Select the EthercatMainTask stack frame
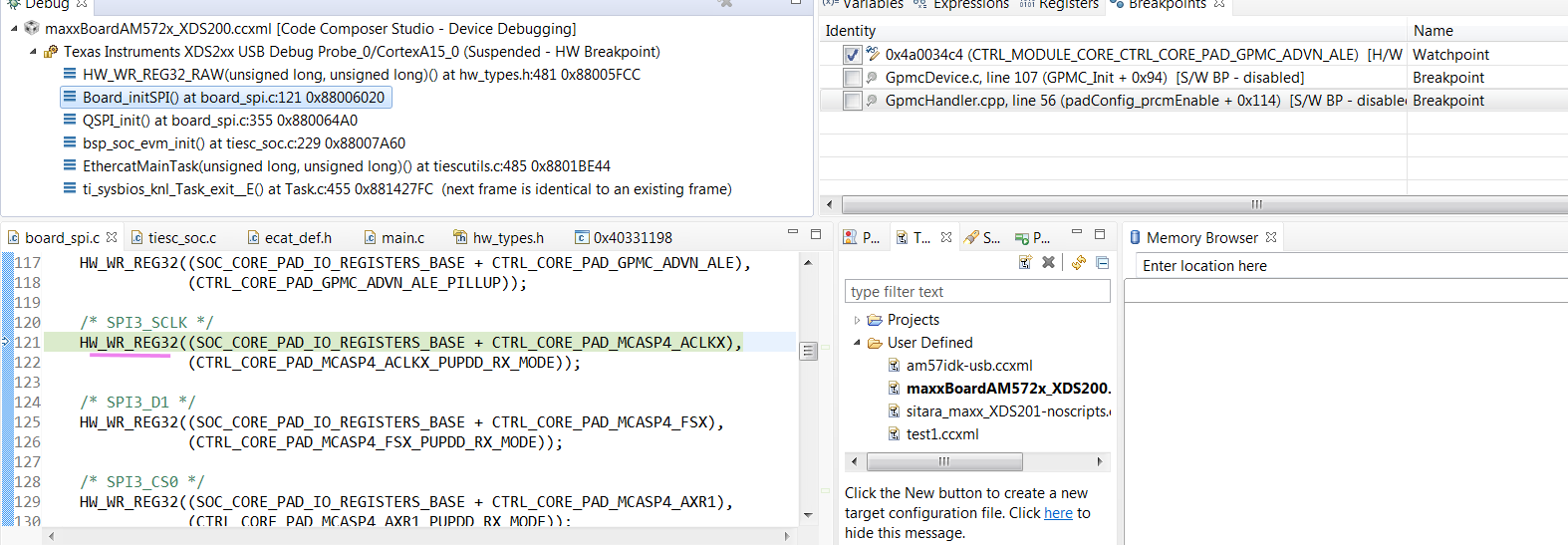Image resolution: width=1568 pixels, height=545 pixels. pyautogui.click(x=337, y=165)
